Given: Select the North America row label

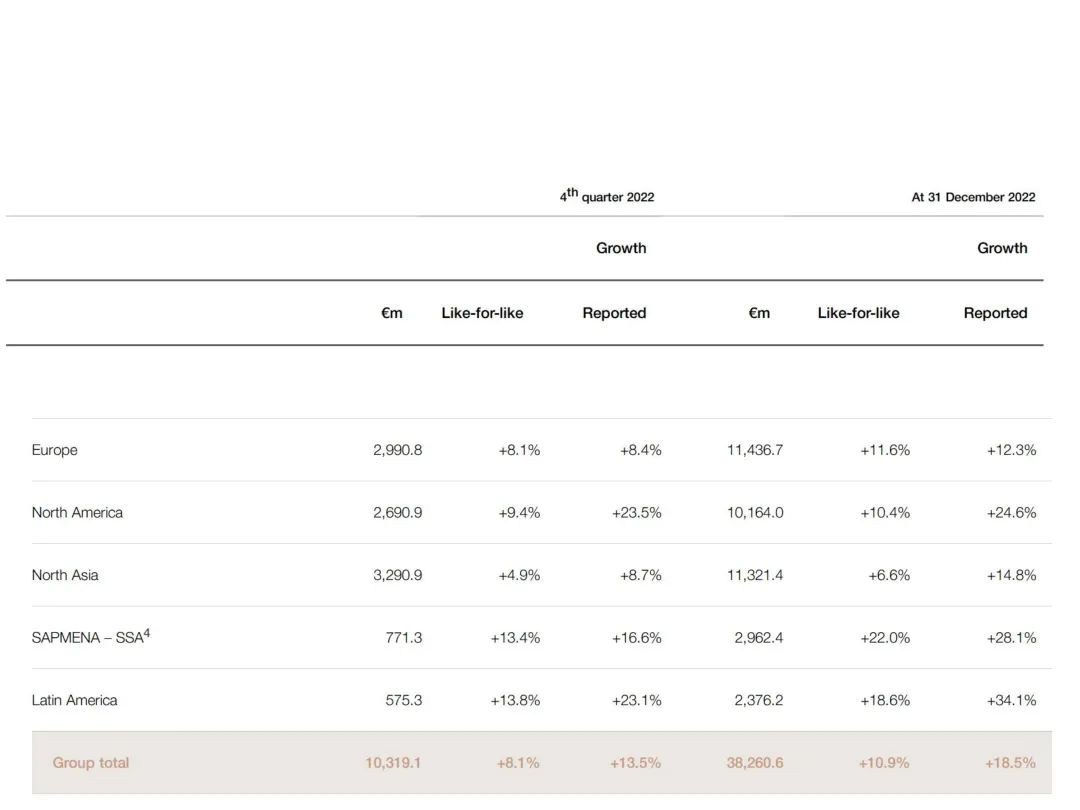Looking at the screenshot, I should 77,512.
